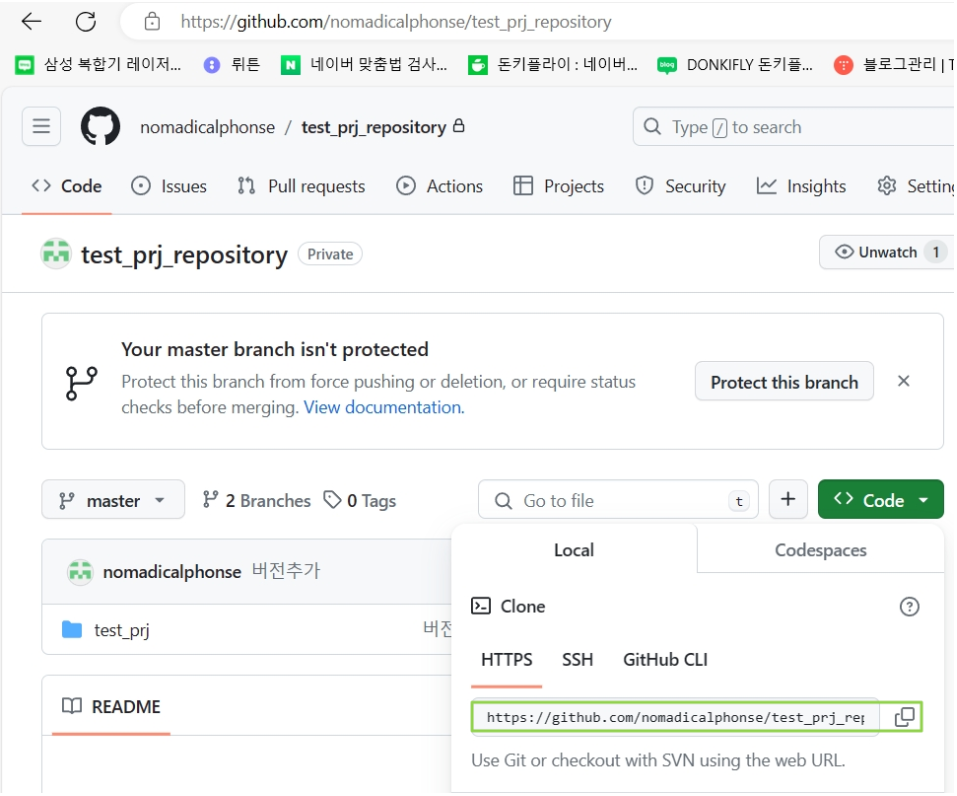
Task: Open the Issues tab
Action: 169,186
